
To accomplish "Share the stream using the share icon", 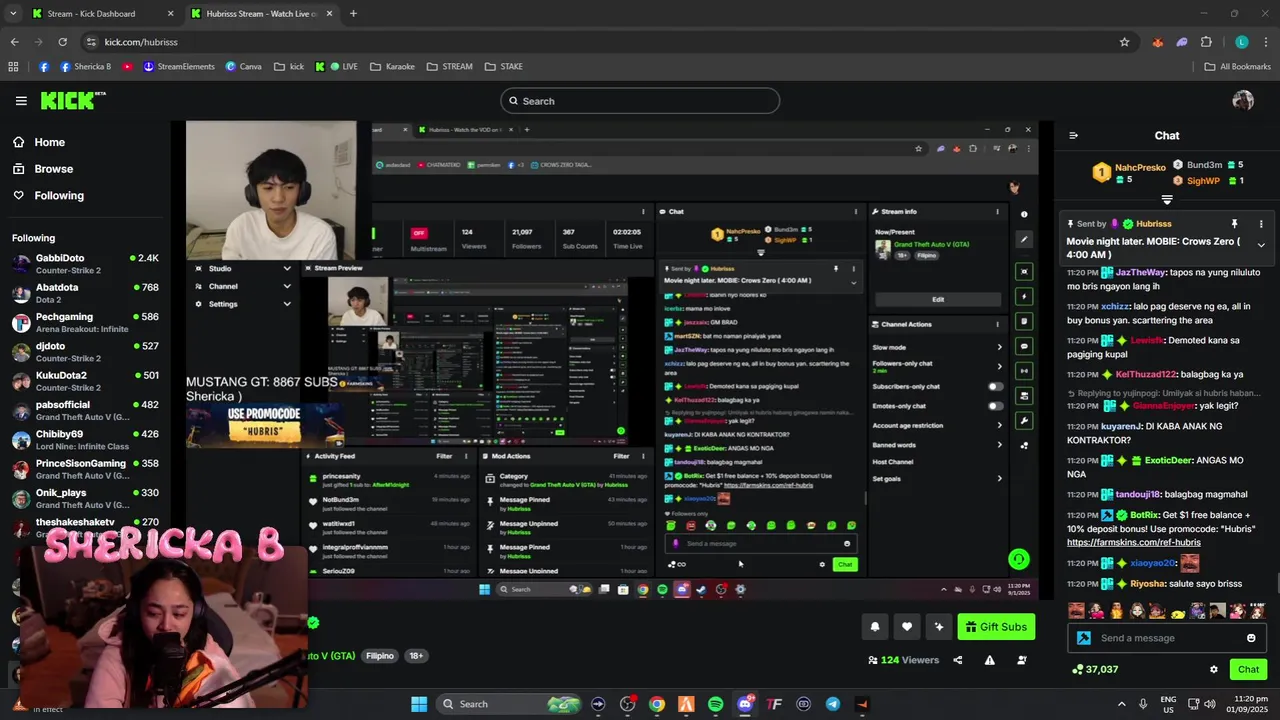I will pos(958,660).
